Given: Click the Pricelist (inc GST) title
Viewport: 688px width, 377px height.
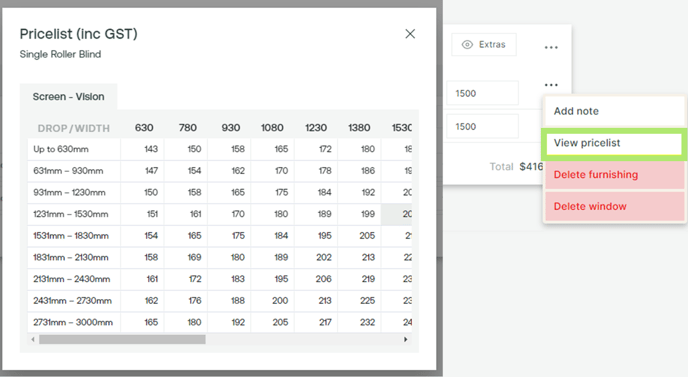Looking at the screenshot, I should click(79, 34).
